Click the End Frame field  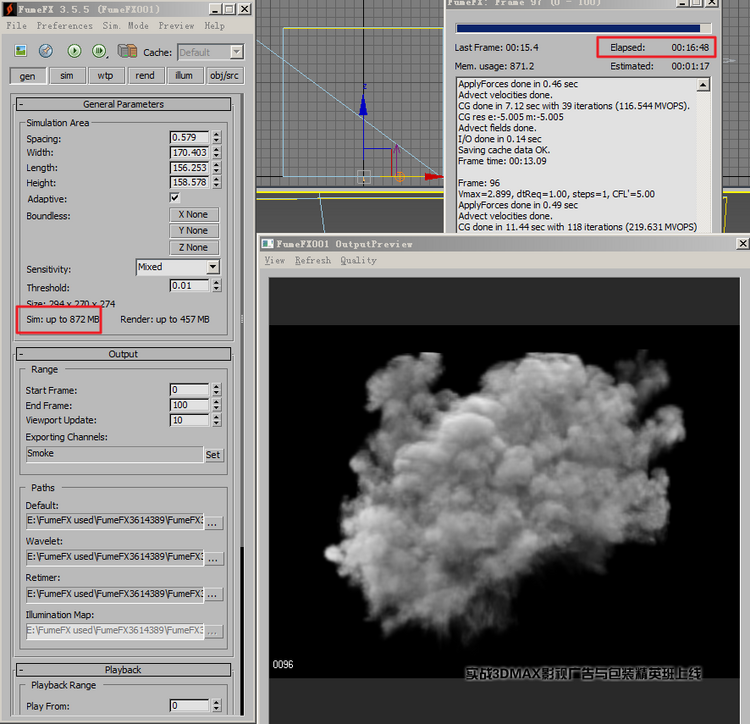click(189, 405)
